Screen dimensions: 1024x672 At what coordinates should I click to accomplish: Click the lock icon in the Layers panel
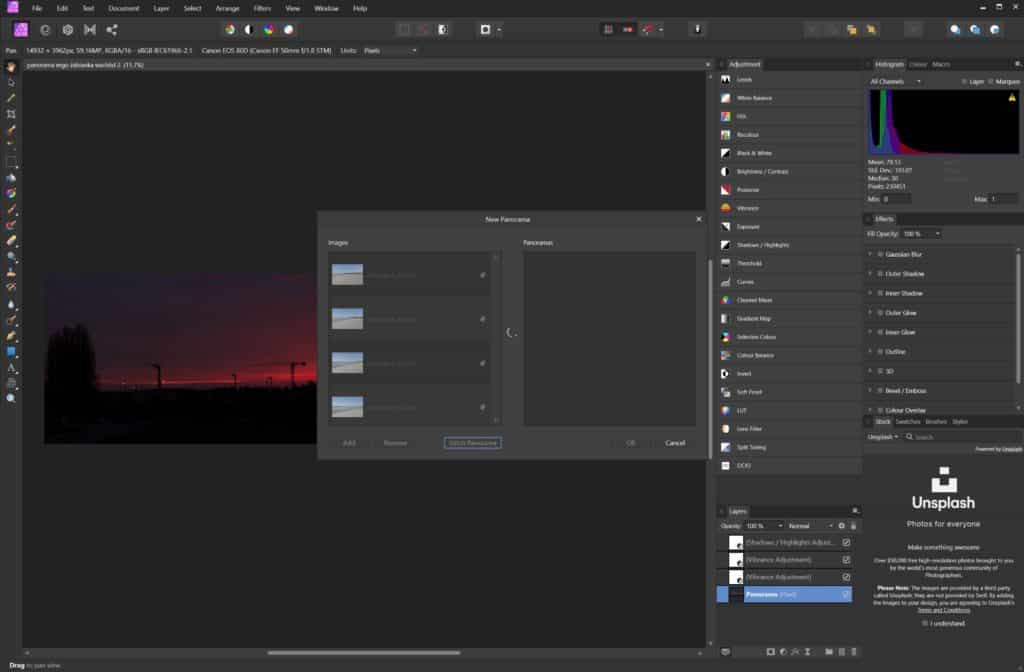(853, 526)
